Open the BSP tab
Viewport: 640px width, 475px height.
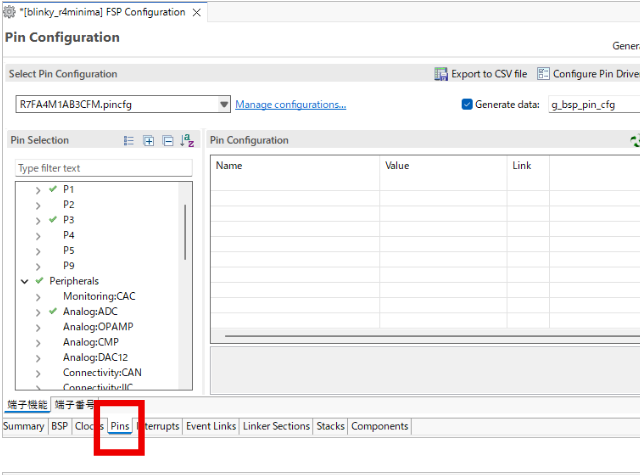coord(60,426)
